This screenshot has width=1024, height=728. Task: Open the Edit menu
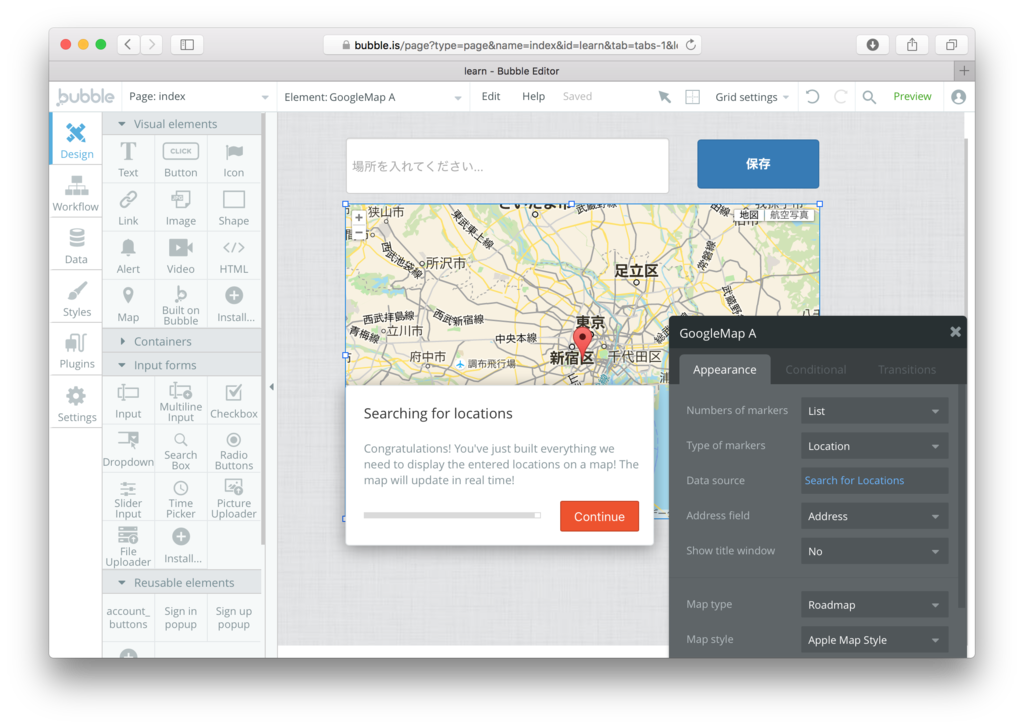pyautogui.click(x=490, y=96)
